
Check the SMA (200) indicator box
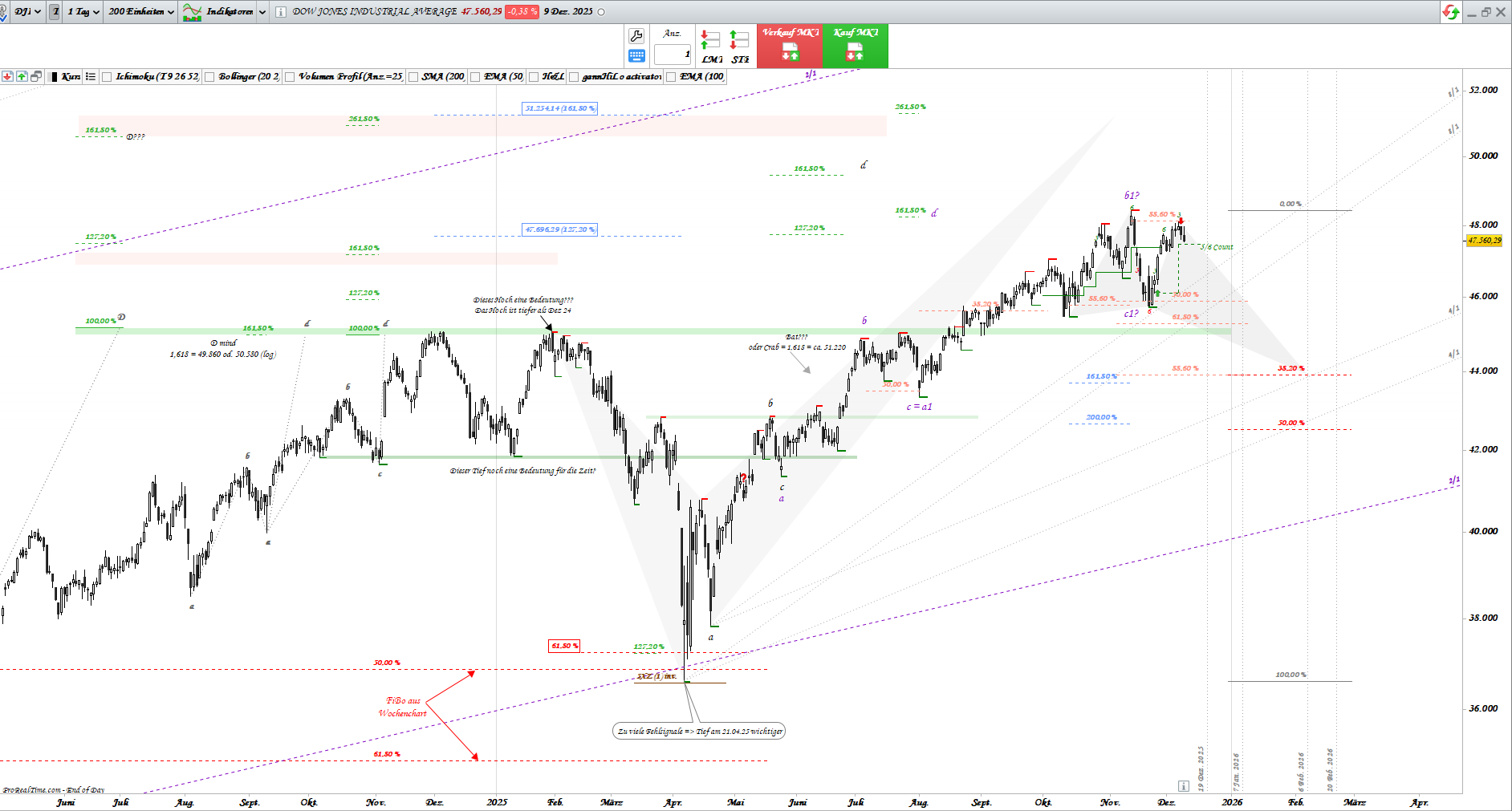413,77
